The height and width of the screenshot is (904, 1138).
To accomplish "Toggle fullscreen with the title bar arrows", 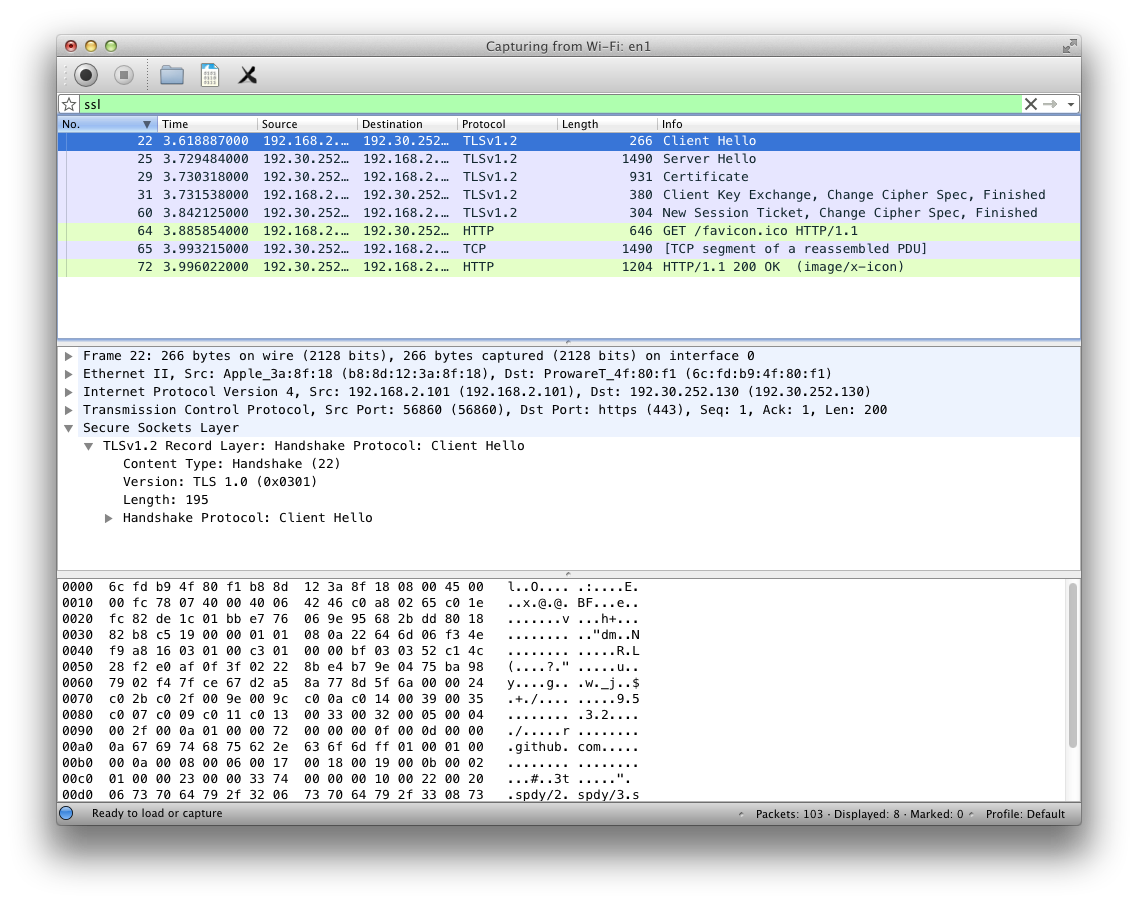I will pyautogui.click(x=1069, y=46).
